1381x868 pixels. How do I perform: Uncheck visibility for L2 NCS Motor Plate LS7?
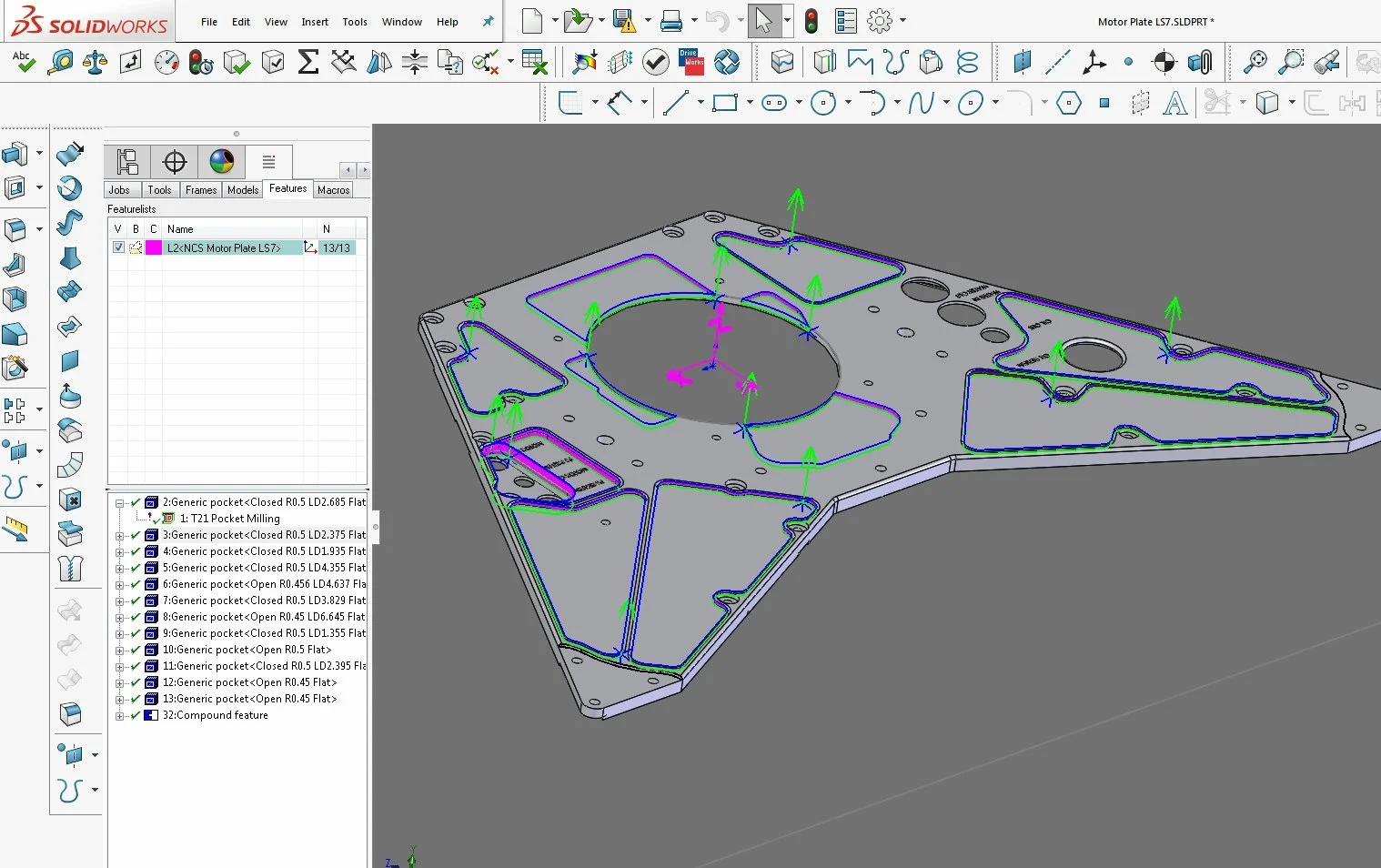(x=117, y=247)
